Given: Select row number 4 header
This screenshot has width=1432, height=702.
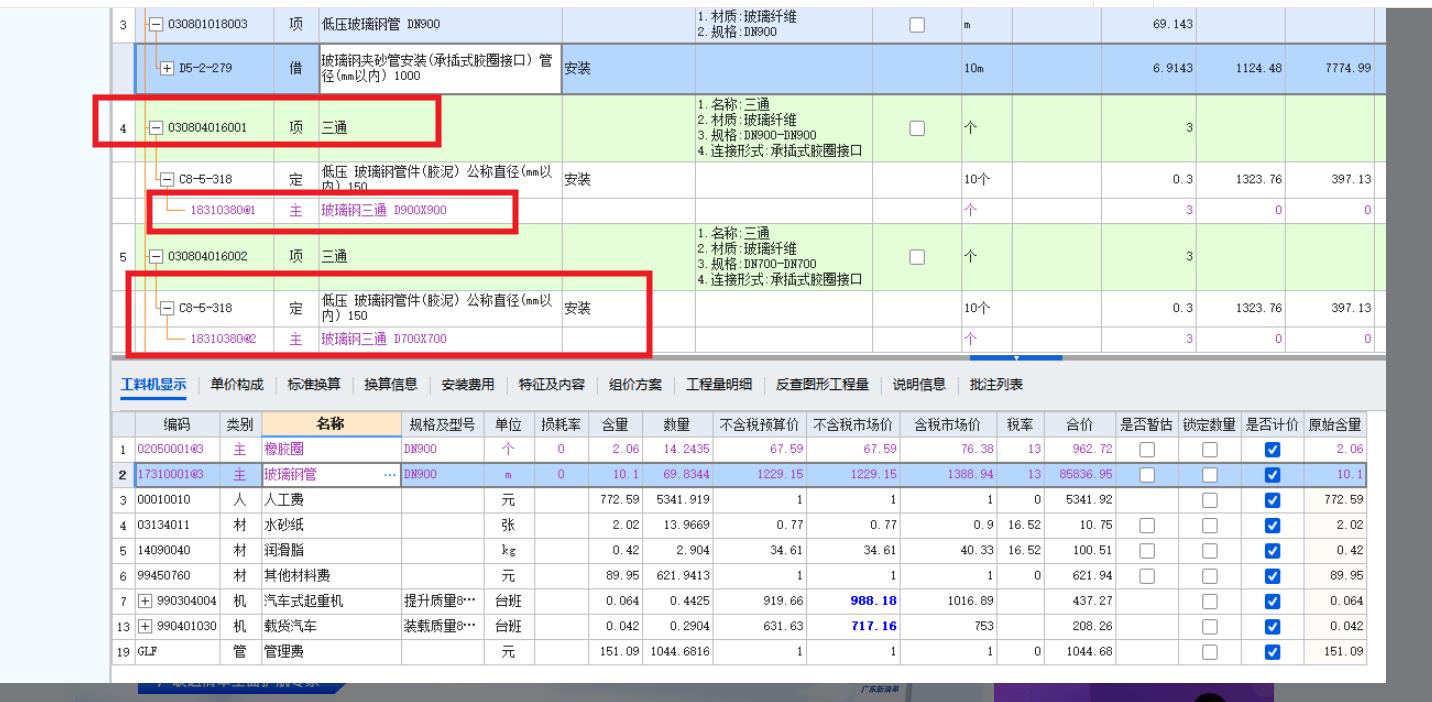Looking at the screenshot, I should point(121,128).
